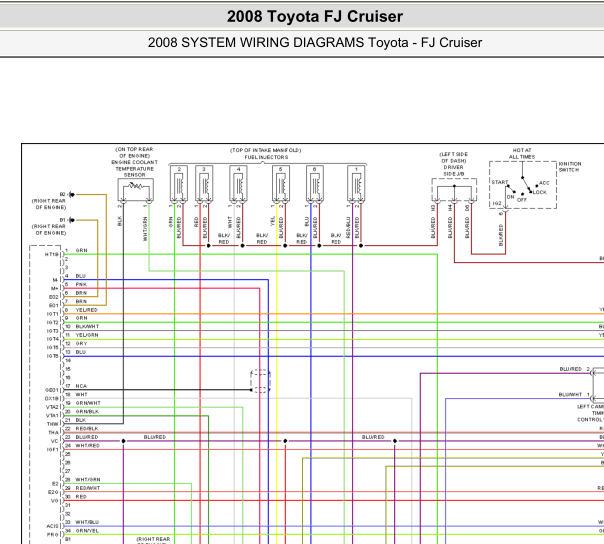Click the "(TOP OF INTAKE MANIFOLD)" note
604x544 pixels.
tap(266, 150)
